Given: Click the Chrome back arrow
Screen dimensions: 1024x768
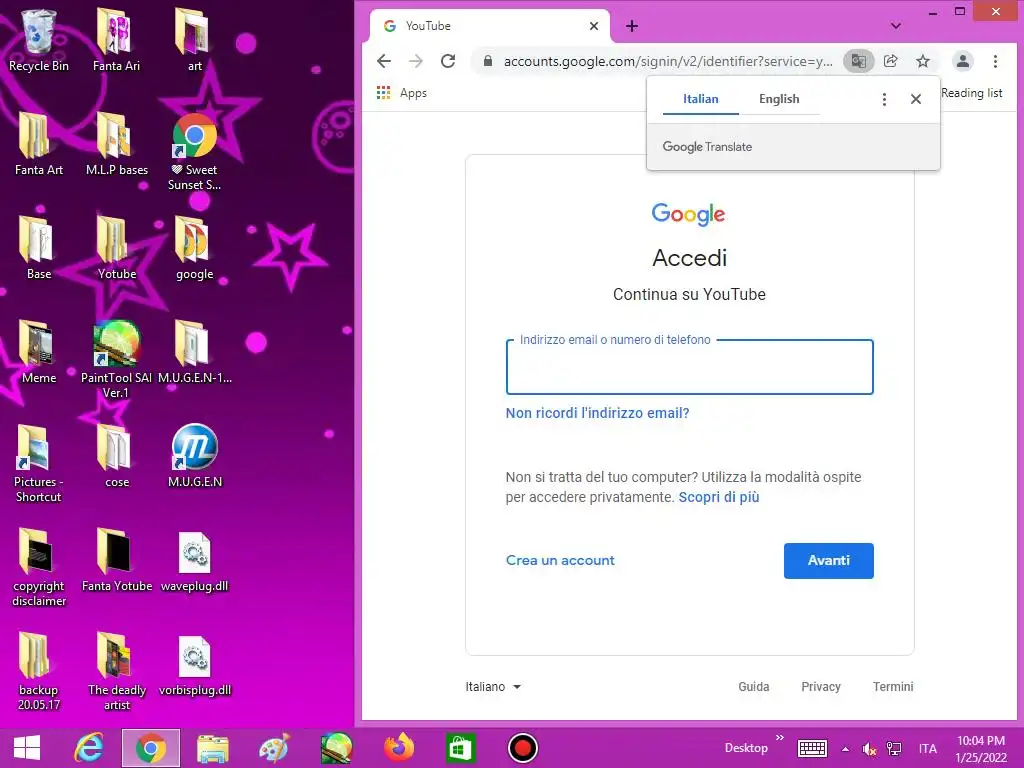Looking at the screenshot, I should (x=384, y=61).
